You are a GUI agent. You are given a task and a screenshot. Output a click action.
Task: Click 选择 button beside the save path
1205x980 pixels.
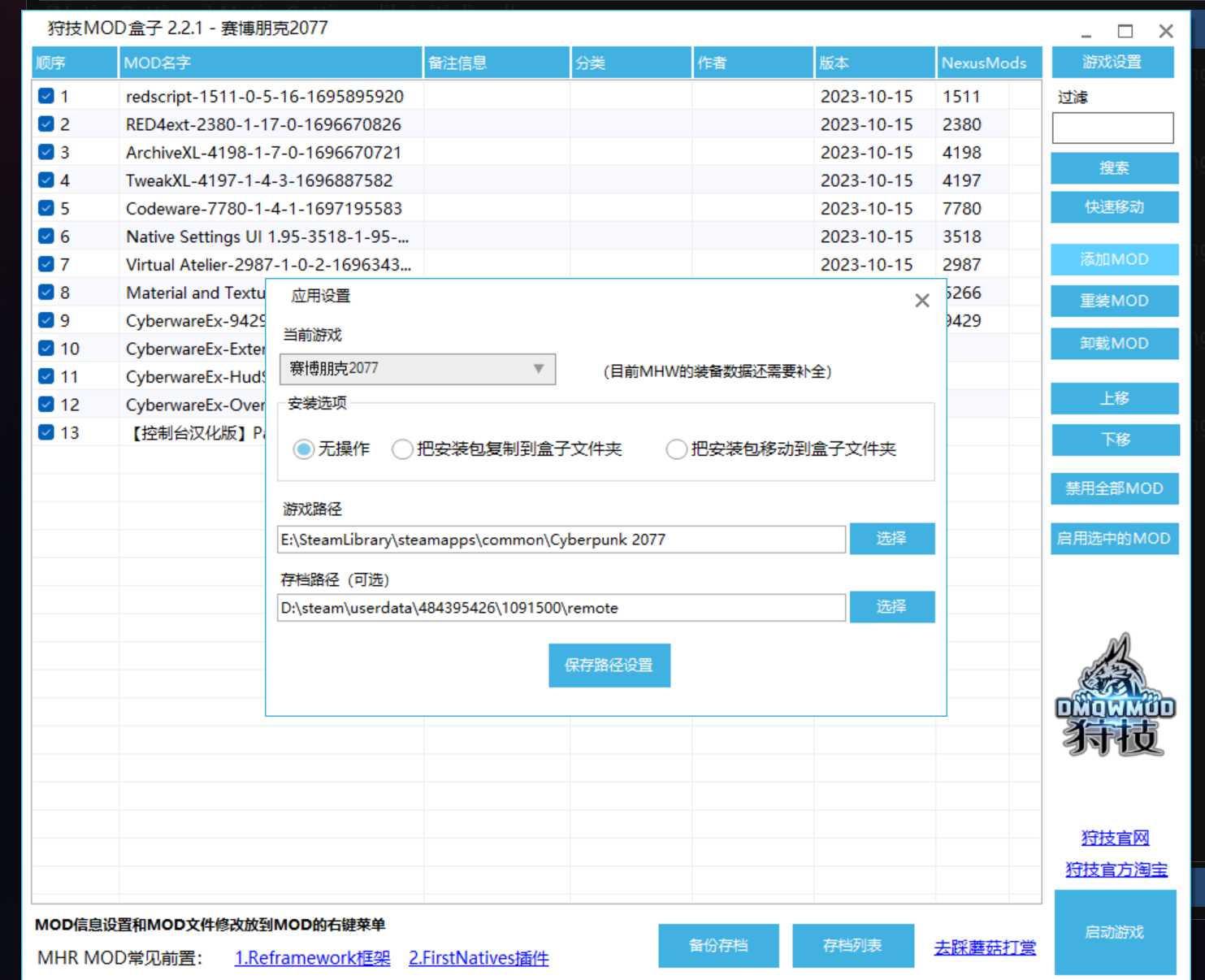(891, 607)
